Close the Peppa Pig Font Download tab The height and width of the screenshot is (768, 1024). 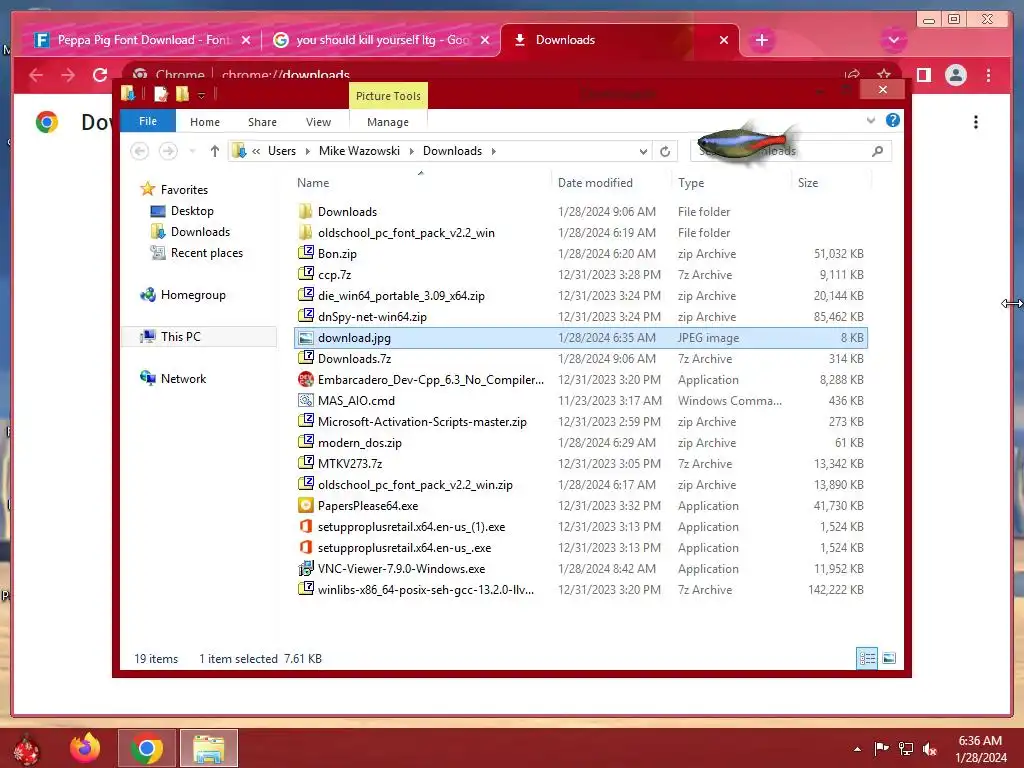[x=246, y=40]
